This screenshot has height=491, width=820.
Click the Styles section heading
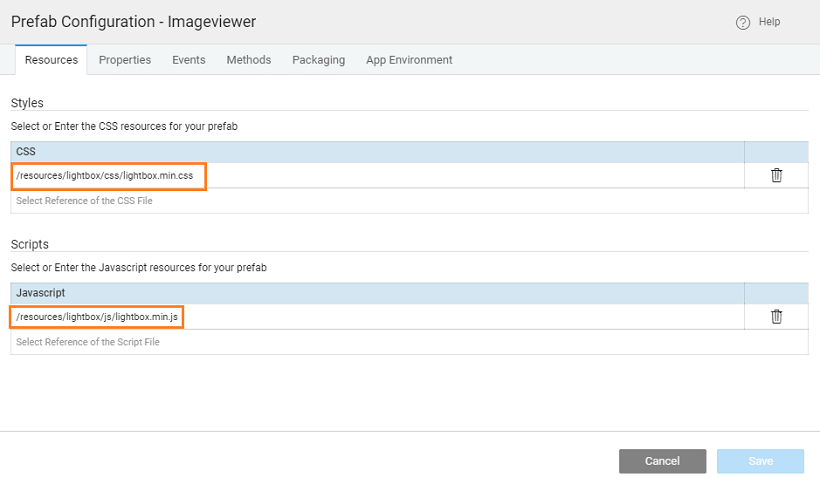click(27, 103)
